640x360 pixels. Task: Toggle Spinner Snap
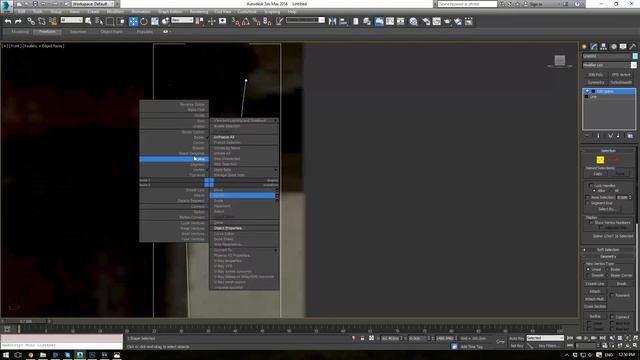pos(267,21)
